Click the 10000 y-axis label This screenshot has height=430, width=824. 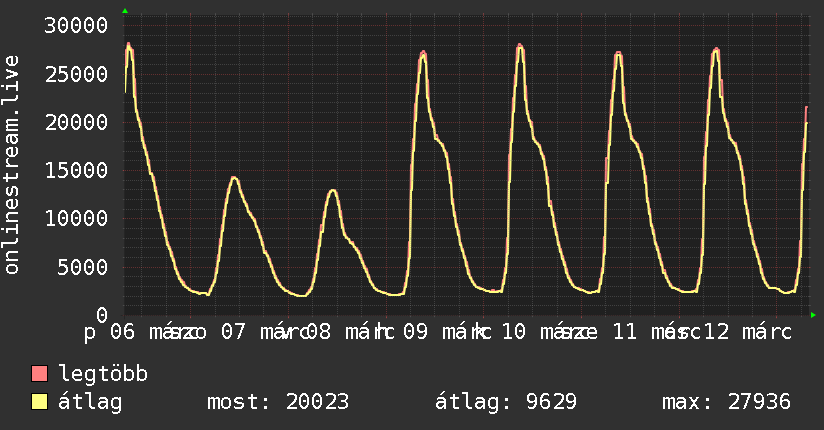[76, 218]
